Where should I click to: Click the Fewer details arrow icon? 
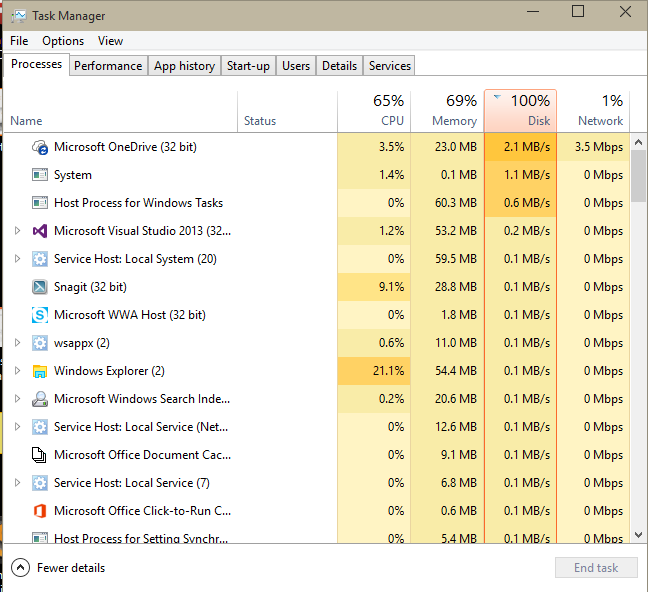point(21,568)
